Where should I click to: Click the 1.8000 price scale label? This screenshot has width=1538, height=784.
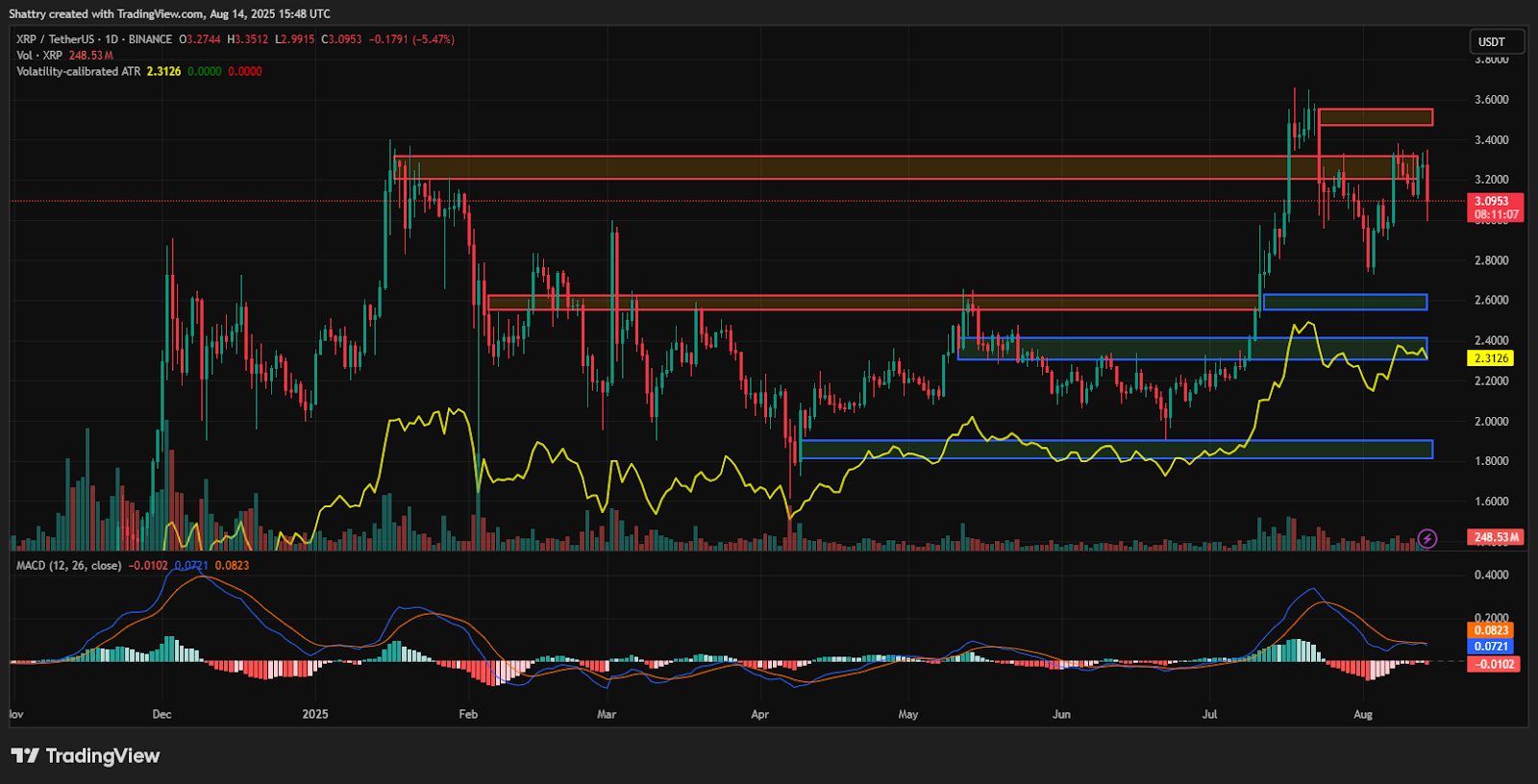[x=1491, y=461]
